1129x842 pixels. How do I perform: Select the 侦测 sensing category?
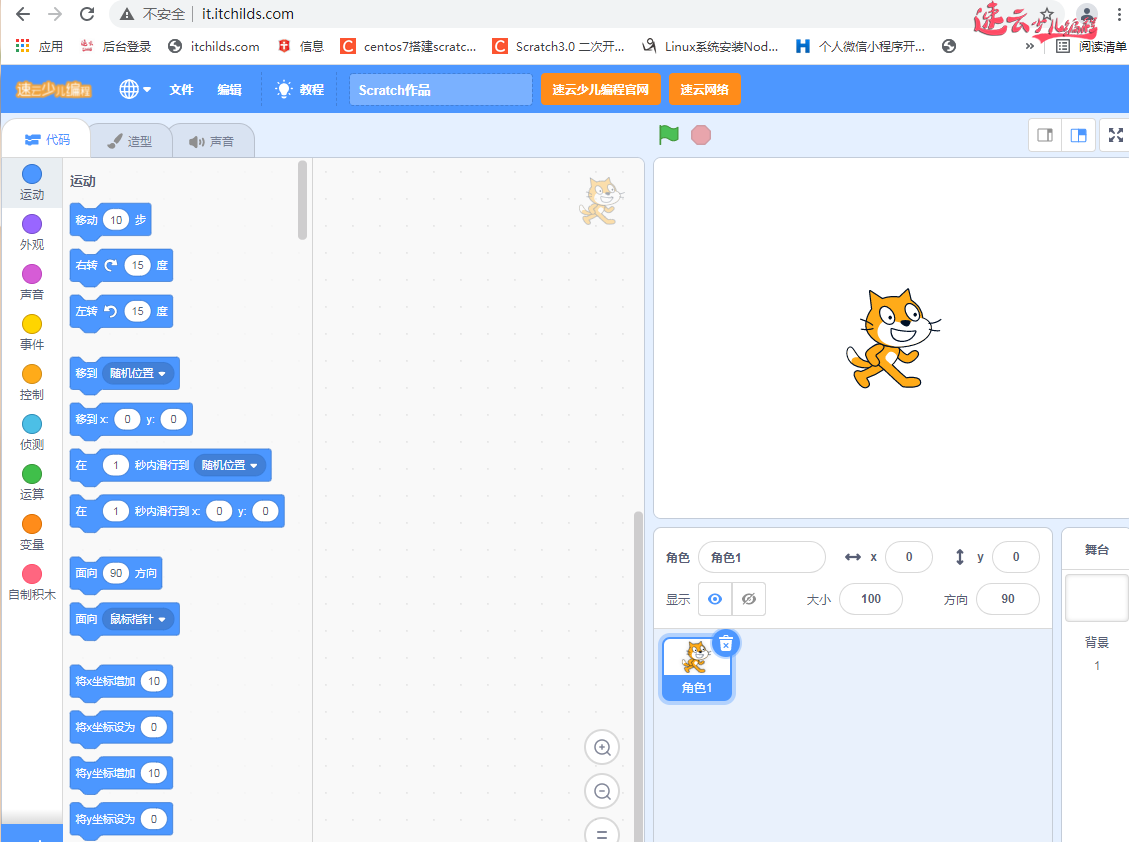(32, 432)
